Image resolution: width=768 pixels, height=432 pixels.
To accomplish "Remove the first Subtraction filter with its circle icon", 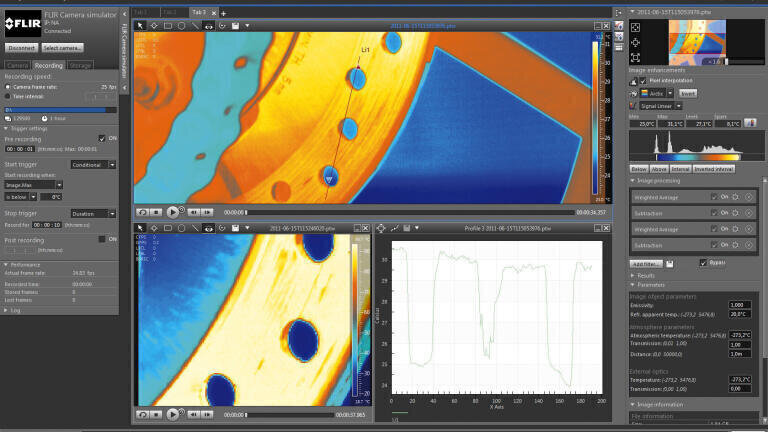I will pyautogui.click(x=749, y=213).
